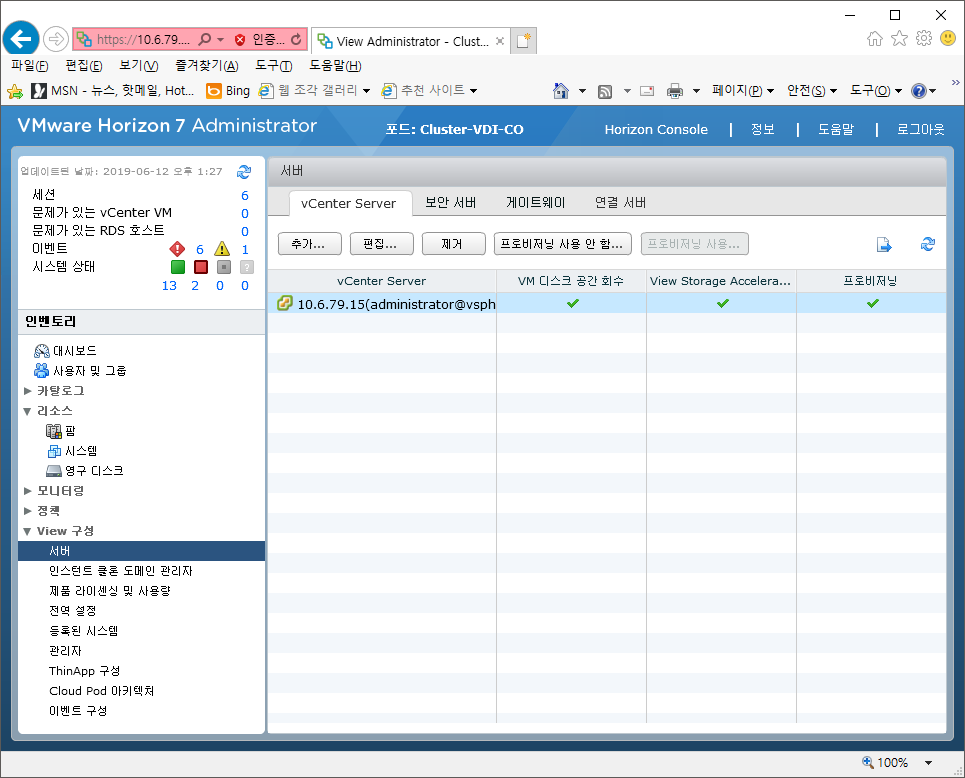Screen dimensions: 965x778
Task: Click the command bar Home icon
Action: coord(561,91)
